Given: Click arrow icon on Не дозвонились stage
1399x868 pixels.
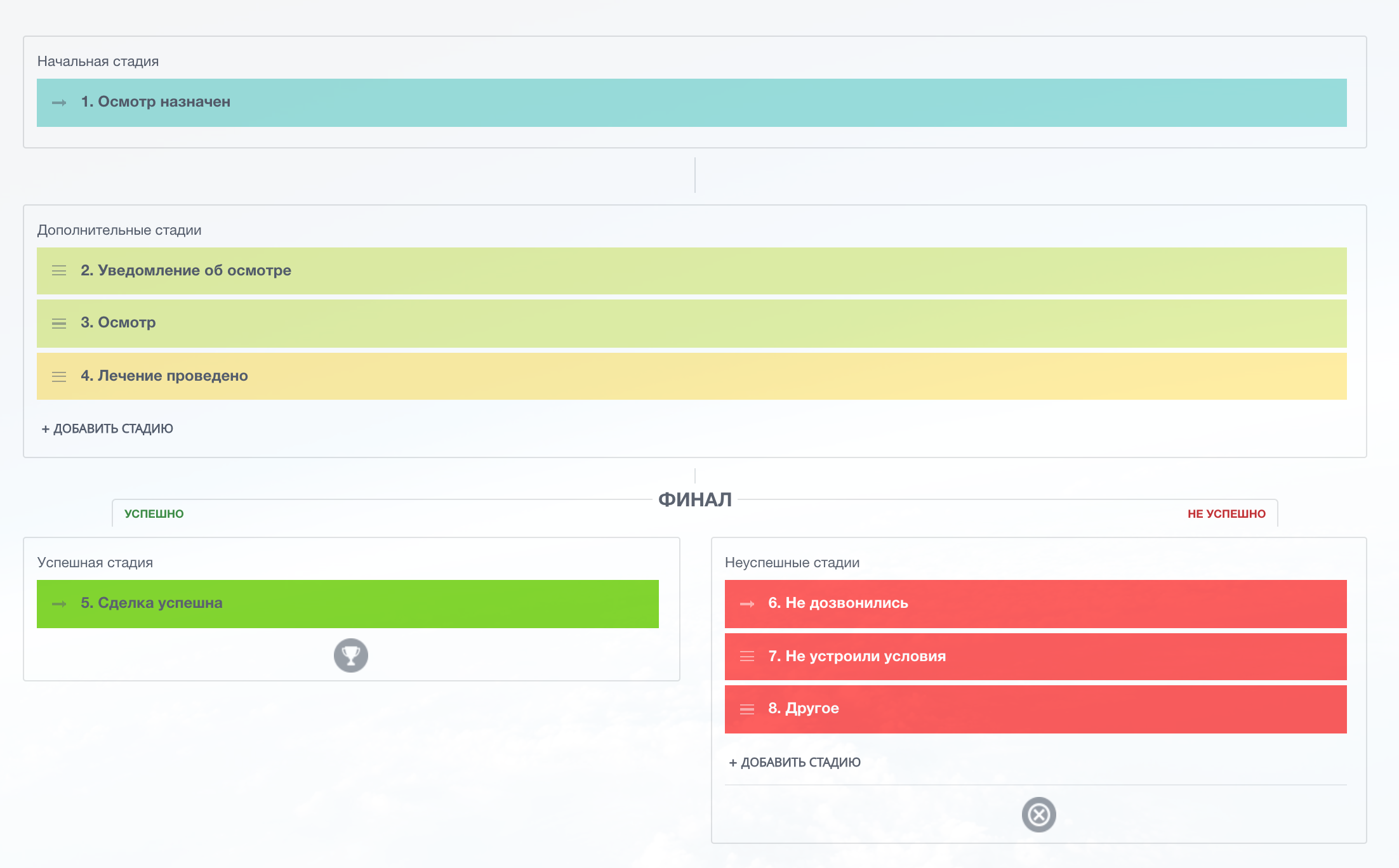Looking at the screenshot, I should click(x=747, y=604).
